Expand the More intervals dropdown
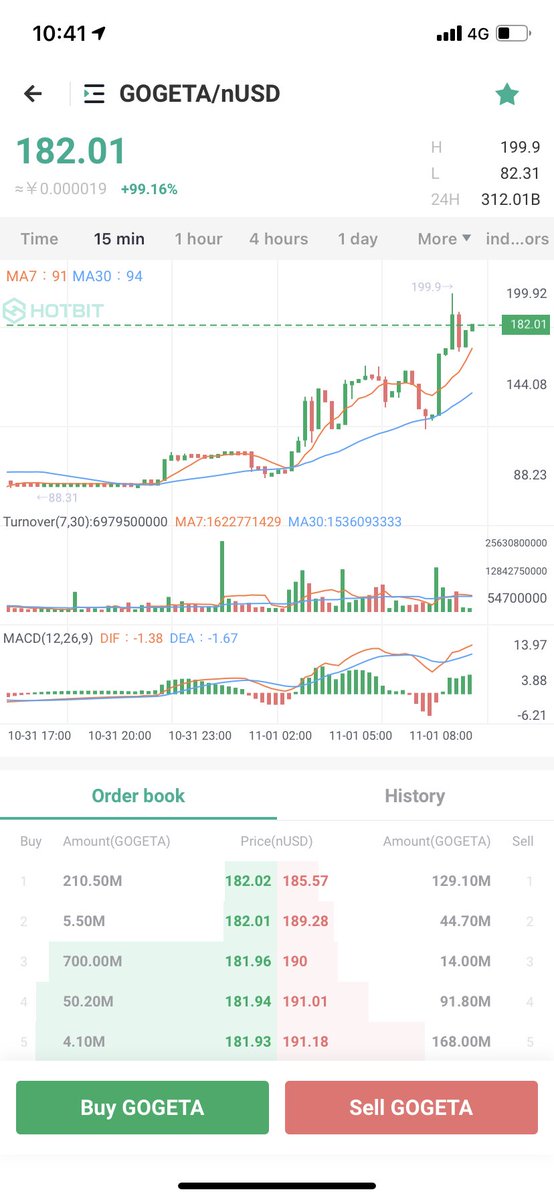Viewport: 554px width, 1200px height. click(444, 239)
